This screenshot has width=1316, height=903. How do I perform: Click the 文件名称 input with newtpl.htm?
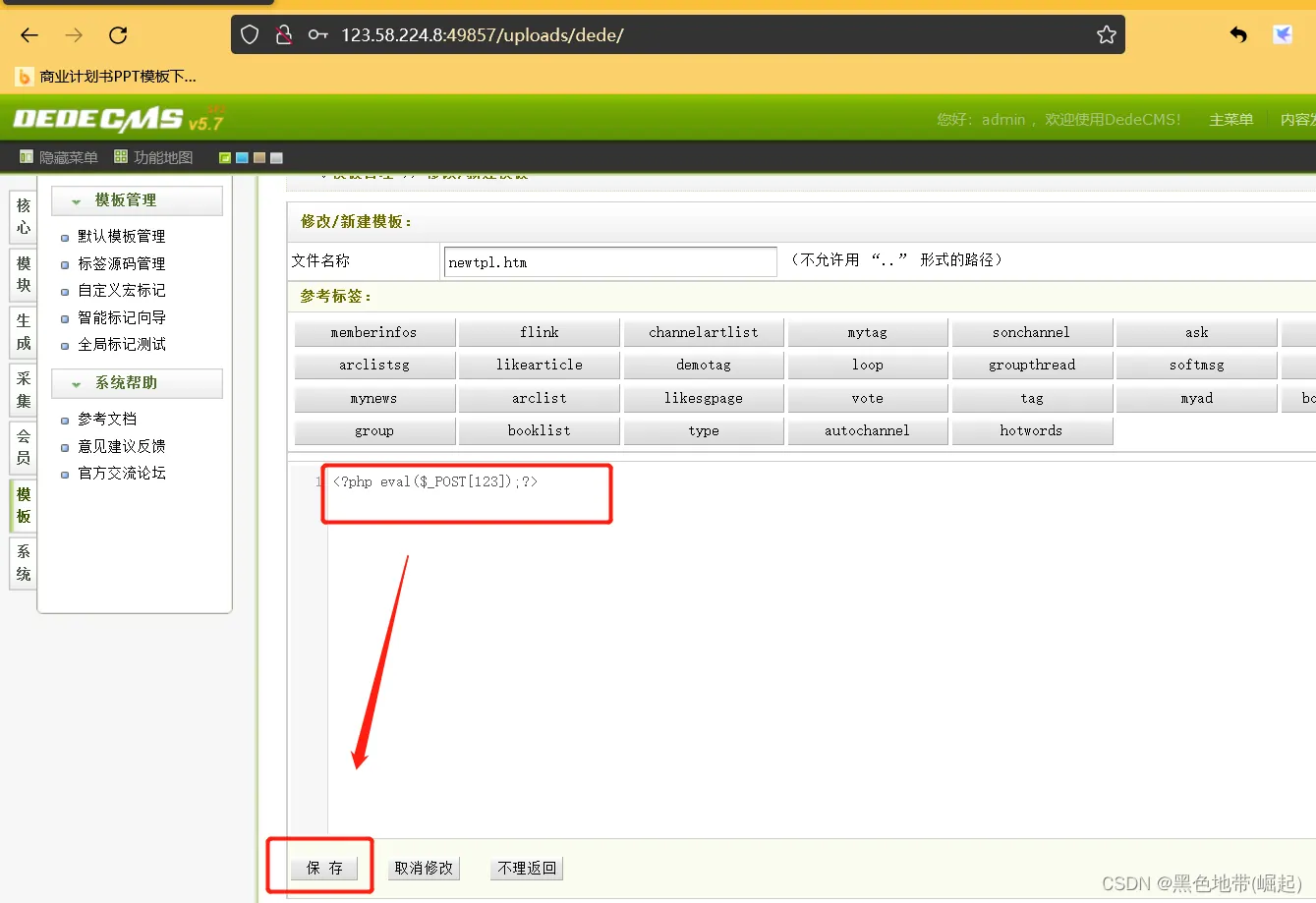[610, 262]
